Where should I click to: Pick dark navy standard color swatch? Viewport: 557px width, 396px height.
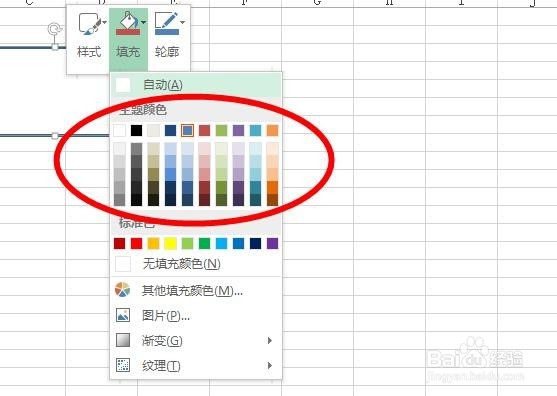pos(255,244)
